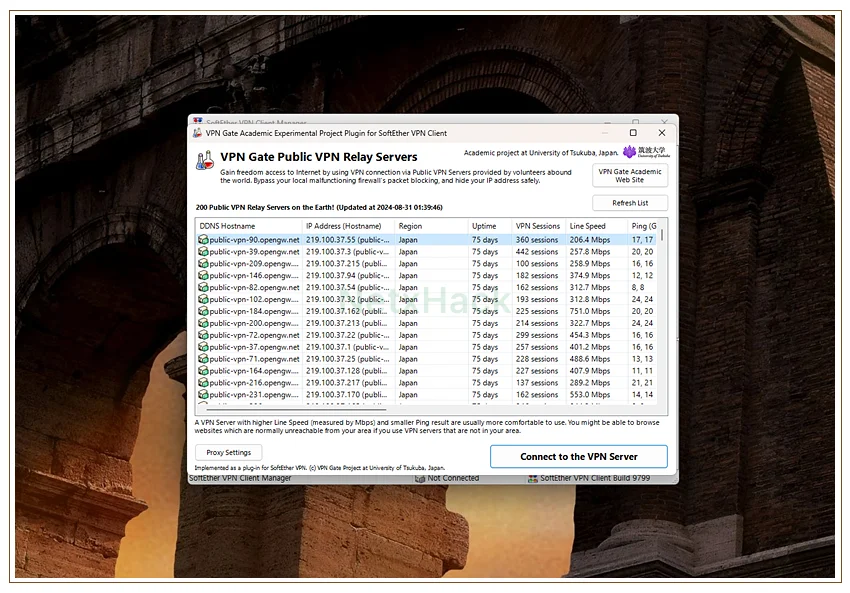Select the 182 sessions cell

(x=537, y=275)
